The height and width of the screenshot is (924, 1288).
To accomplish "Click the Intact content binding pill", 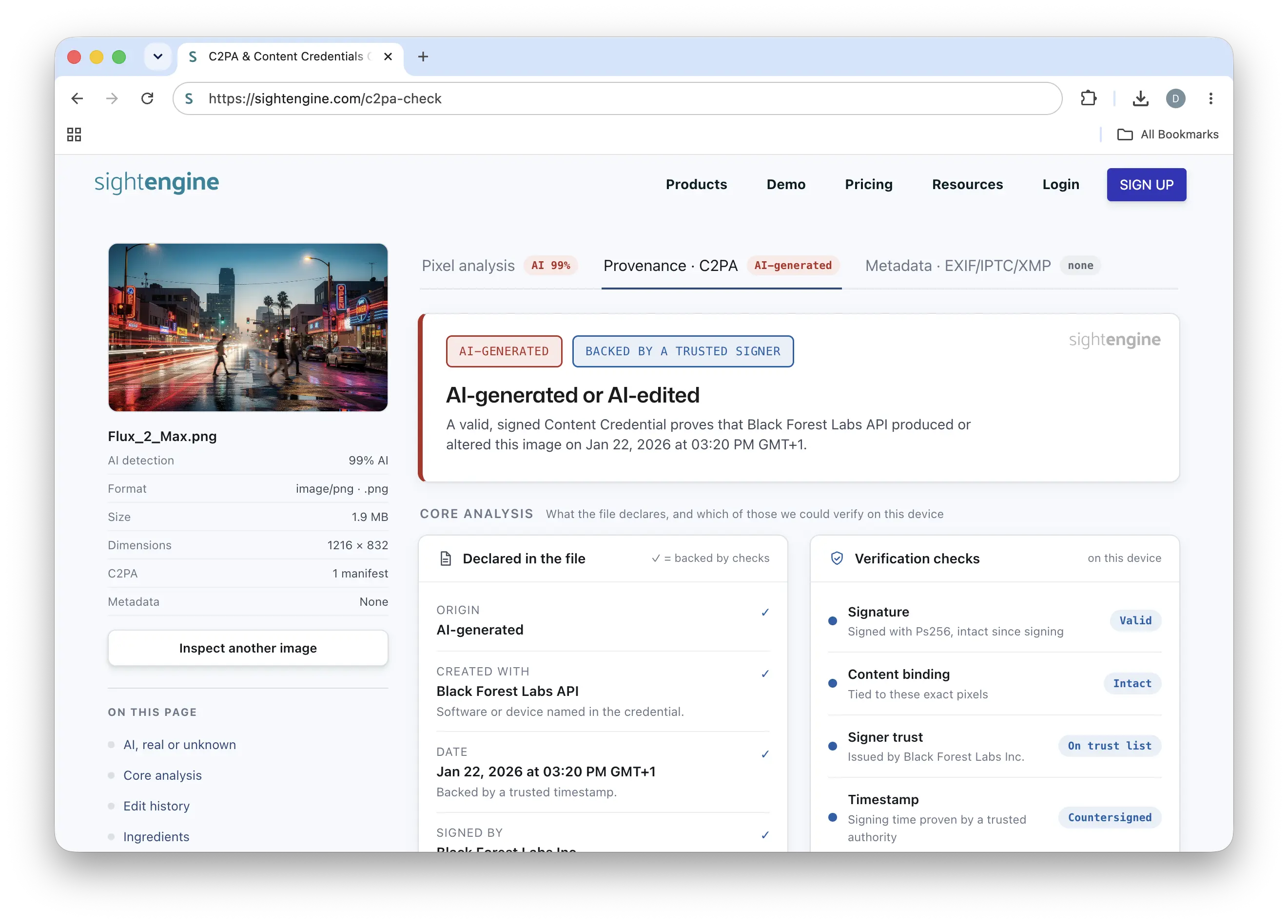I will click(x=1132, y=683).
